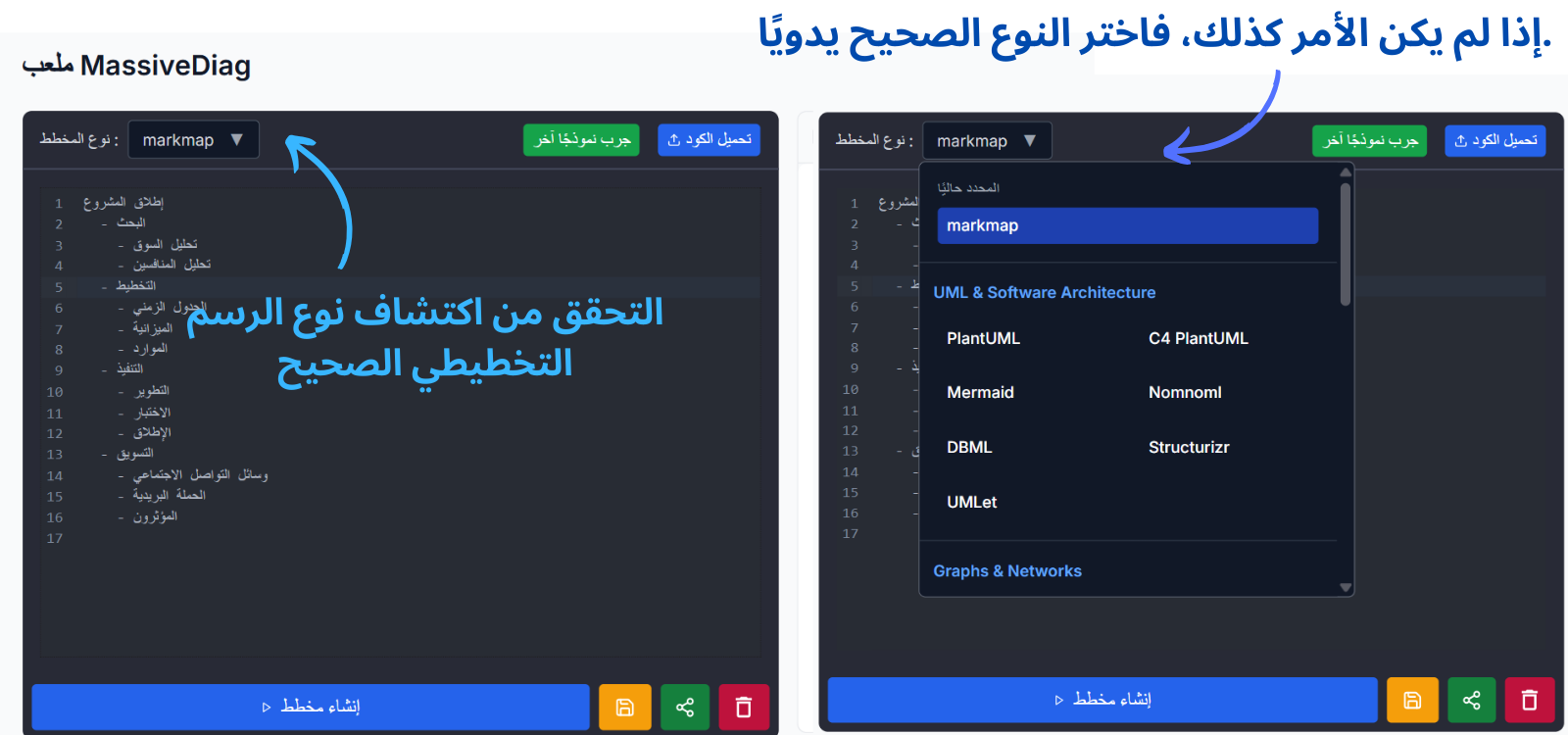Screen dimensions: 1568x735
Task: Click the share icon in right panel
Action: click(1472, 700)
